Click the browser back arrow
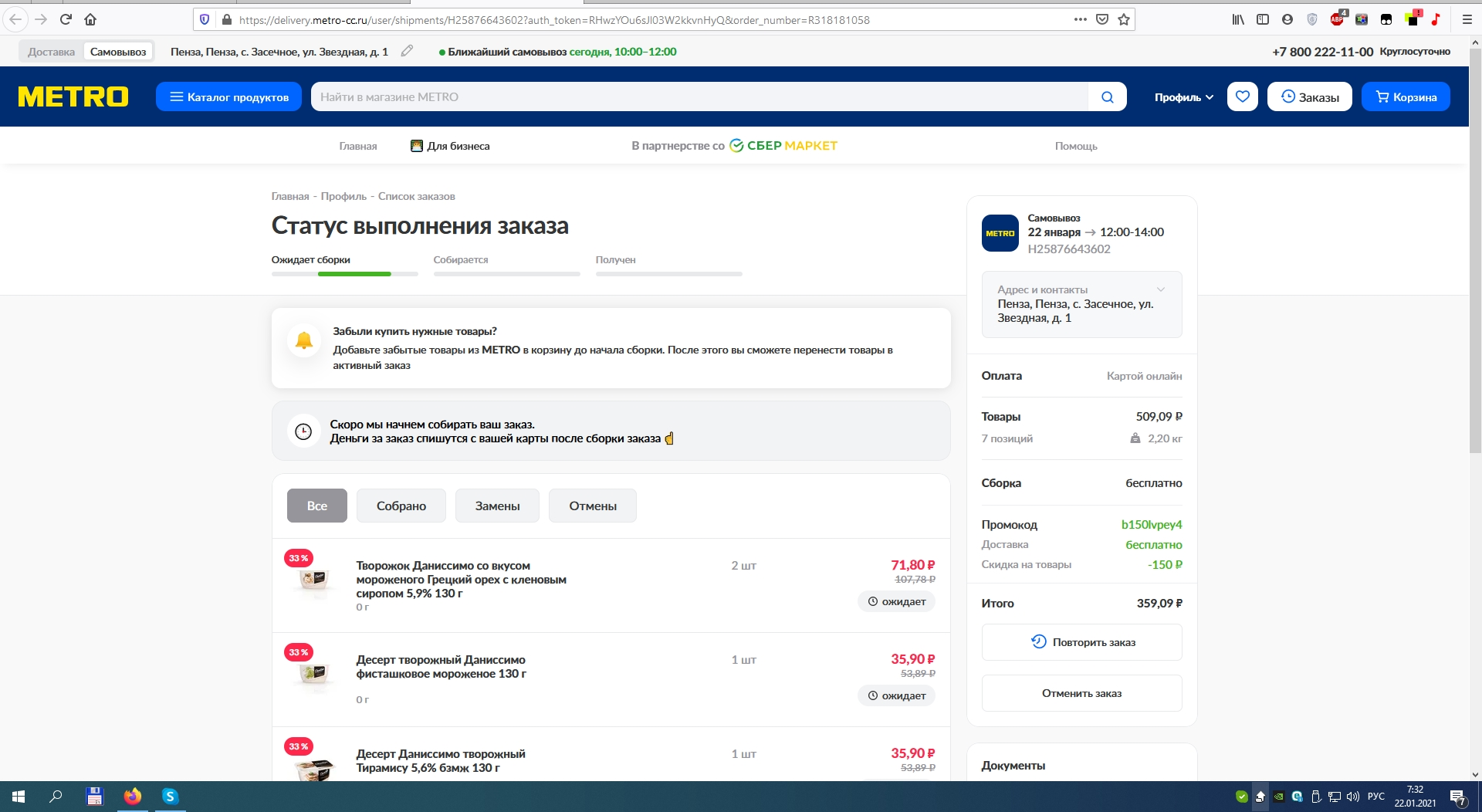 click(15, 19)
